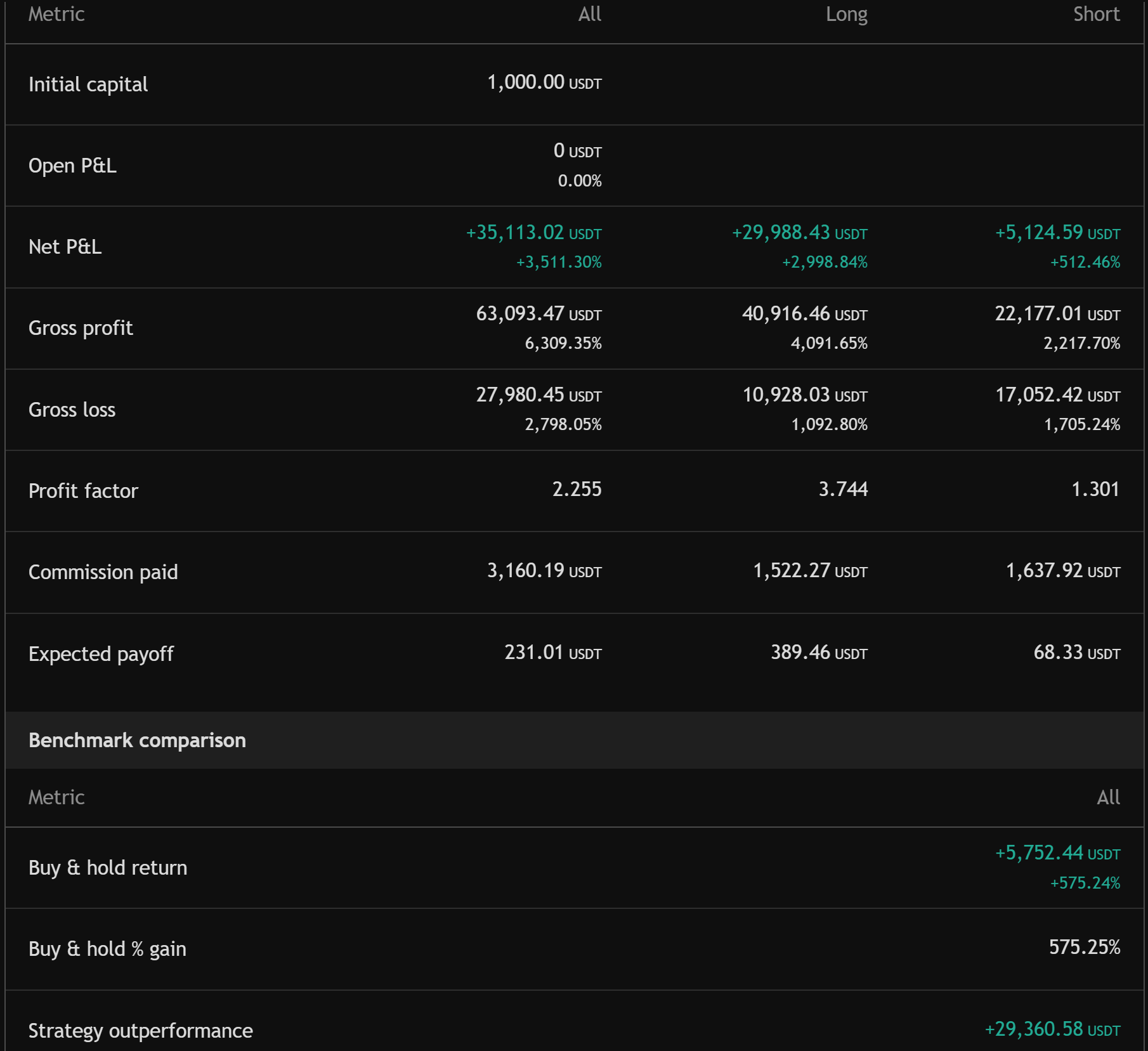Click the Initial capital row label
Screen dimensions: 1148x1051
coord(88,84)
